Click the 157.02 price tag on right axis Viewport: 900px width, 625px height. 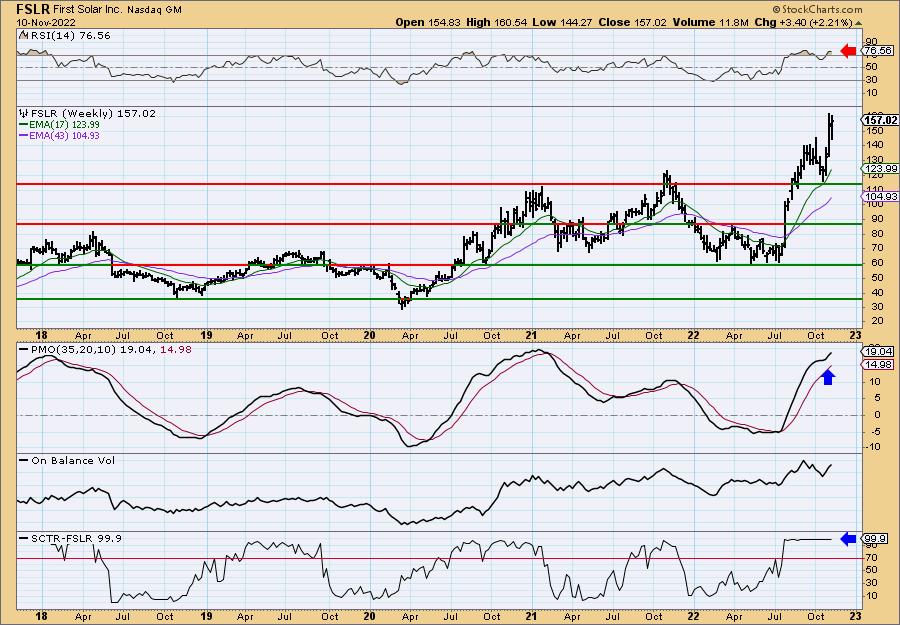(879, 120)
